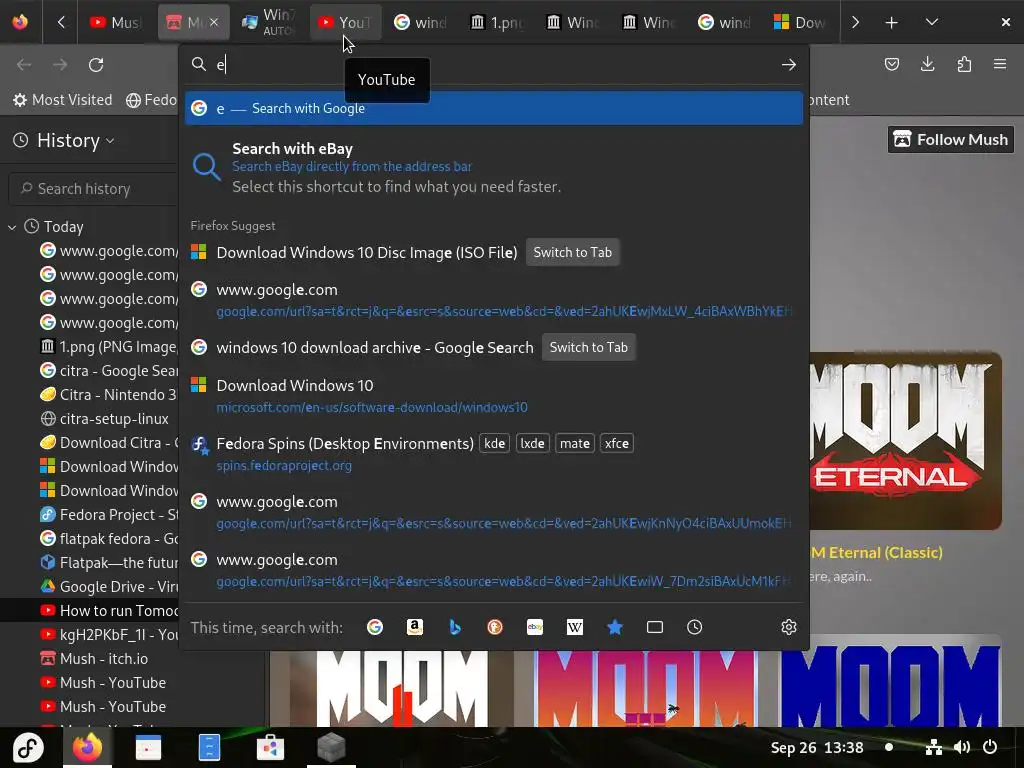1024x768 pixels.
Task: Switch to the first YouTube Mus tab
Action: tap(116, 23)
